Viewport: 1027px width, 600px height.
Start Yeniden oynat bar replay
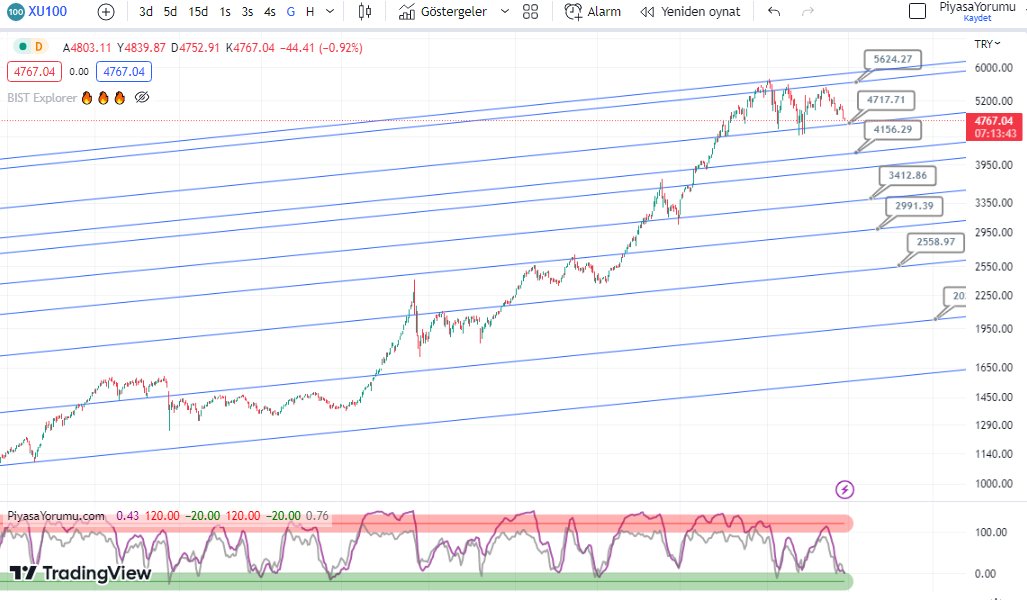tap(690, 12)
